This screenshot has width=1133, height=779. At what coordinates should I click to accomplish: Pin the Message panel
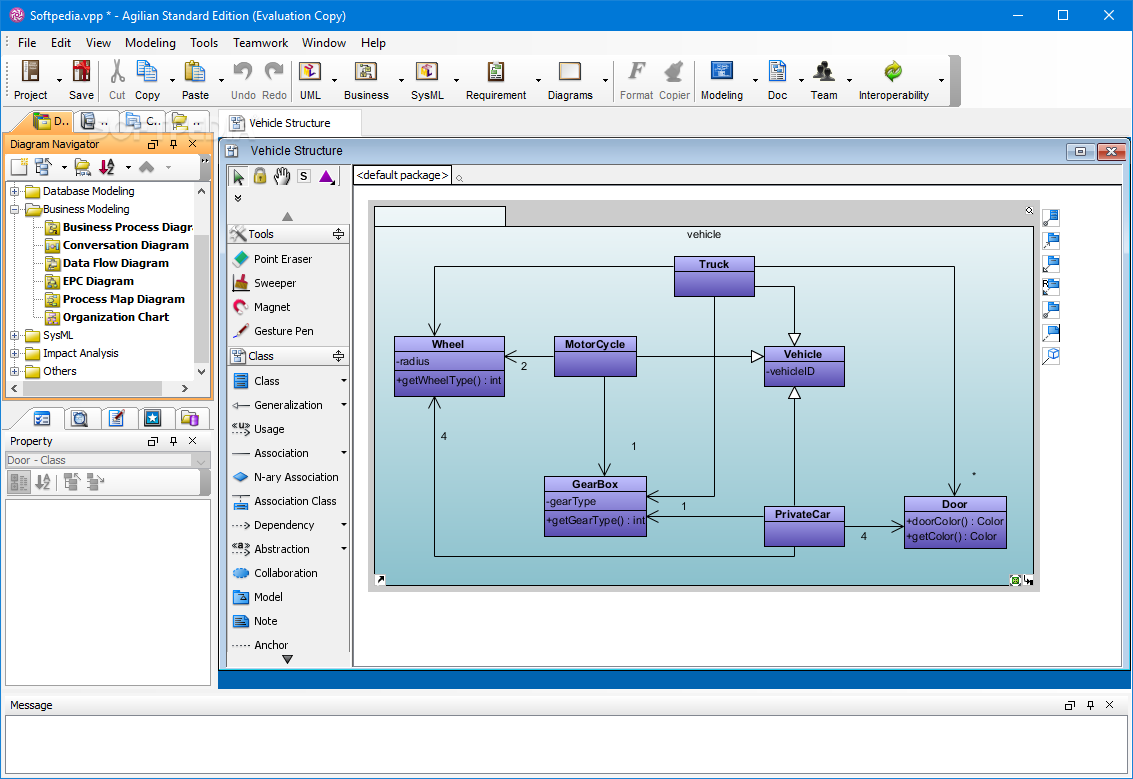pos(1090,705)
